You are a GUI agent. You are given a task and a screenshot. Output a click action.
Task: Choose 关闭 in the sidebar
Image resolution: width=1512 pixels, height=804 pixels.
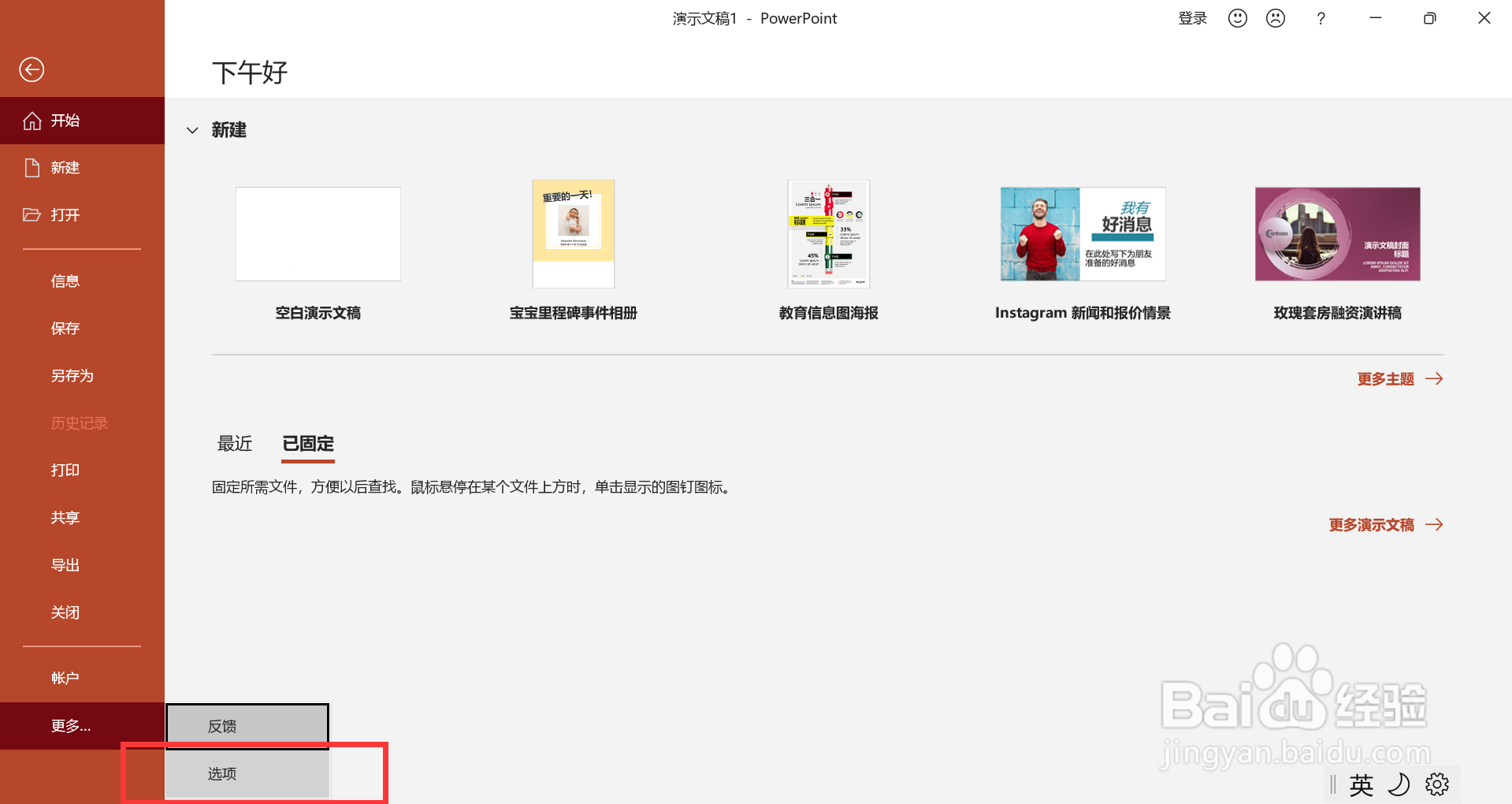(x=82, y=612)
